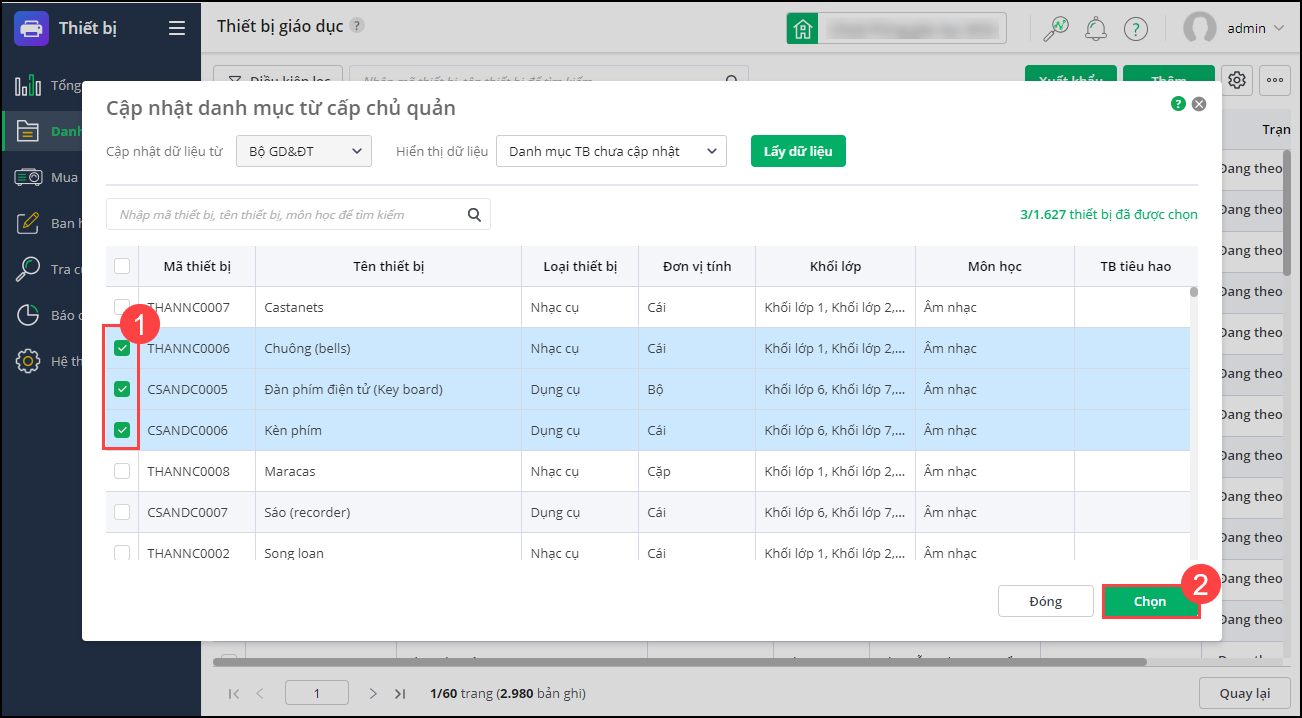Click the green help icon in dialog header
Screen dimensions: 1302x718
1178,103
